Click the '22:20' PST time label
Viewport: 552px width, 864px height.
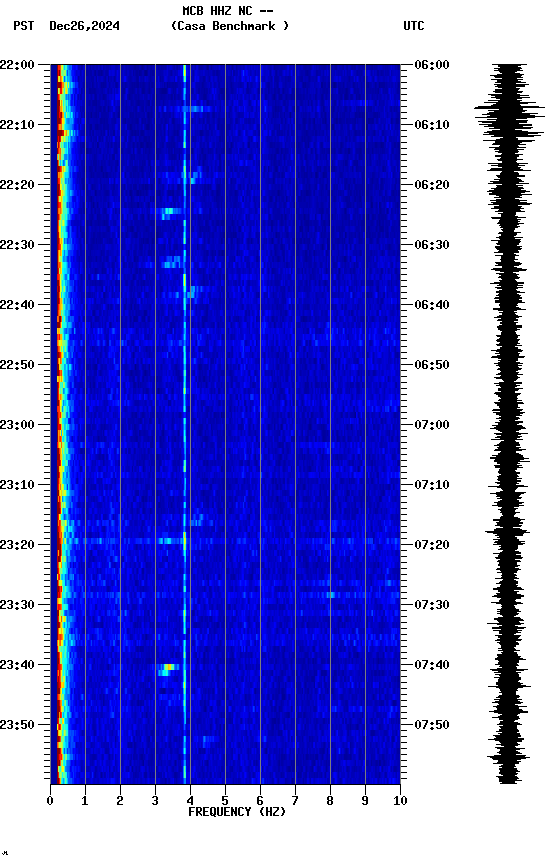tap(17, 185)
